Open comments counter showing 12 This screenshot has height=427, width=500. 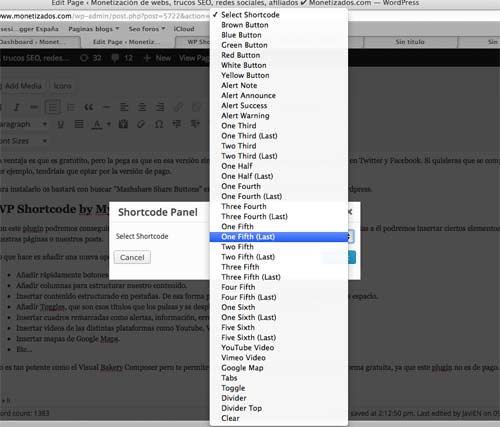click(x=122, y=58)
